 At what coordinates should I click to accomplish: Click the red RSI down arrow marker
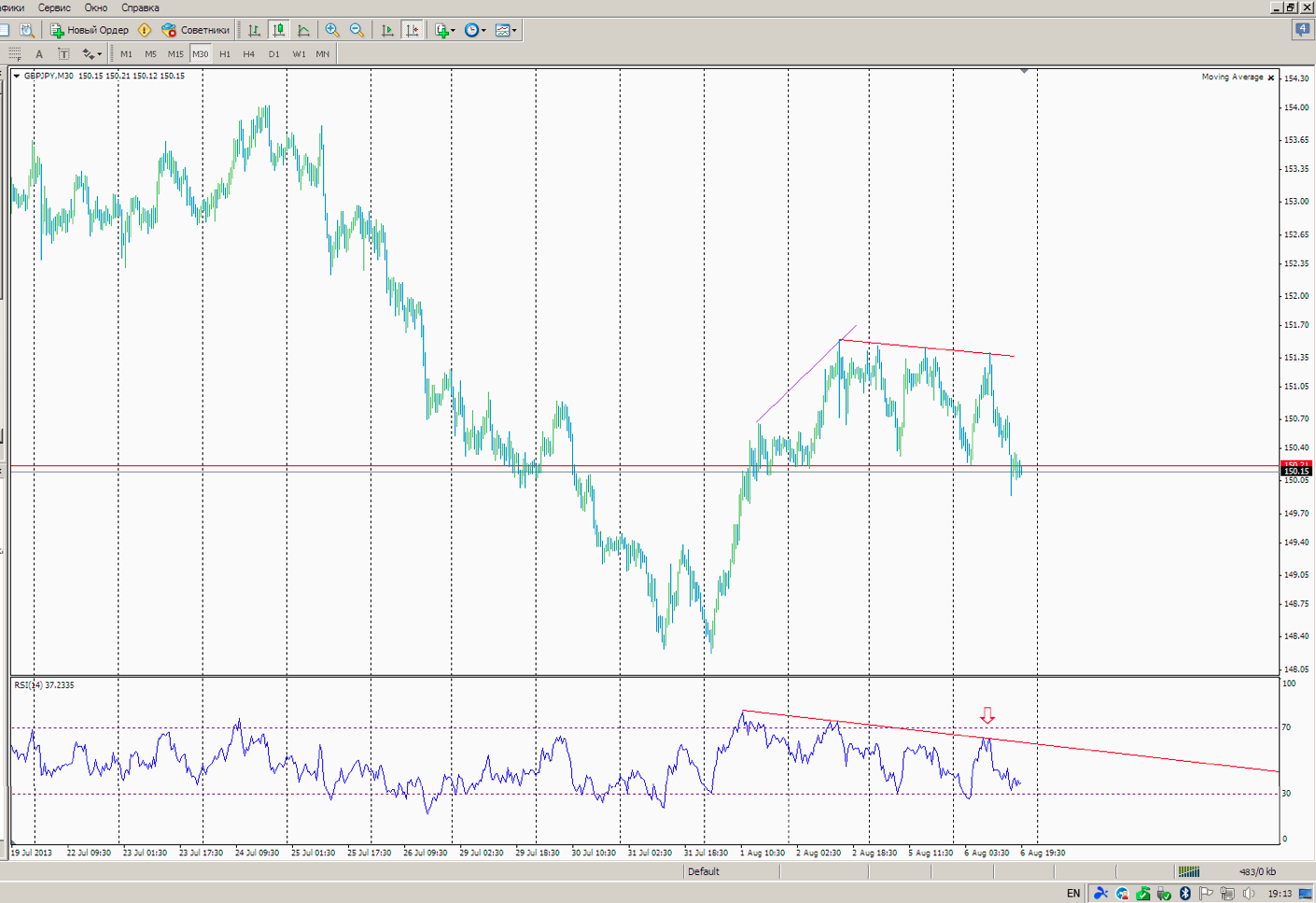coord(987,715)
